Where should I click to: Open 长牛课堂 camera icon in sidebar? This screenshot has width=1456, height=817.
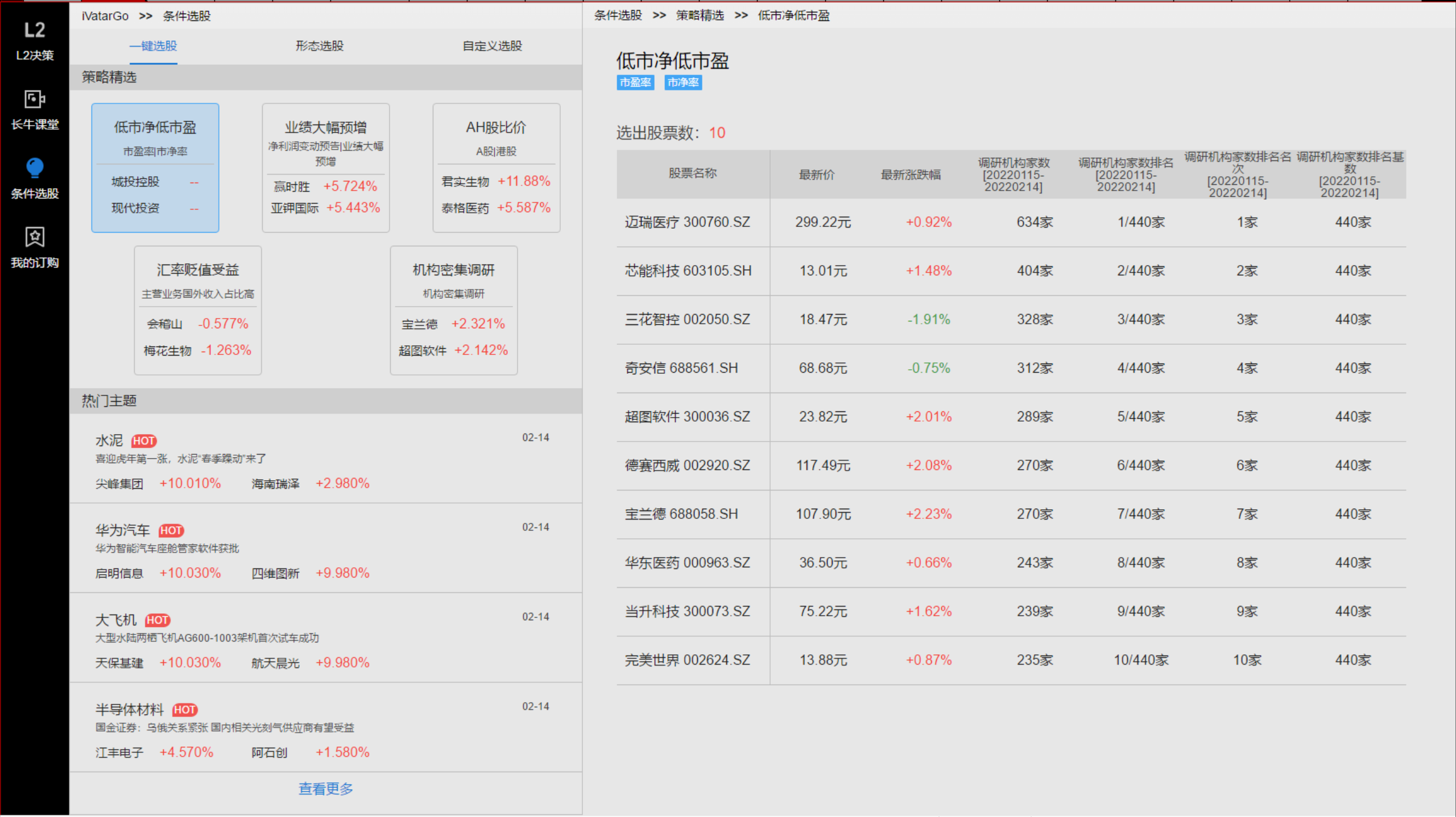click(35, 98)
